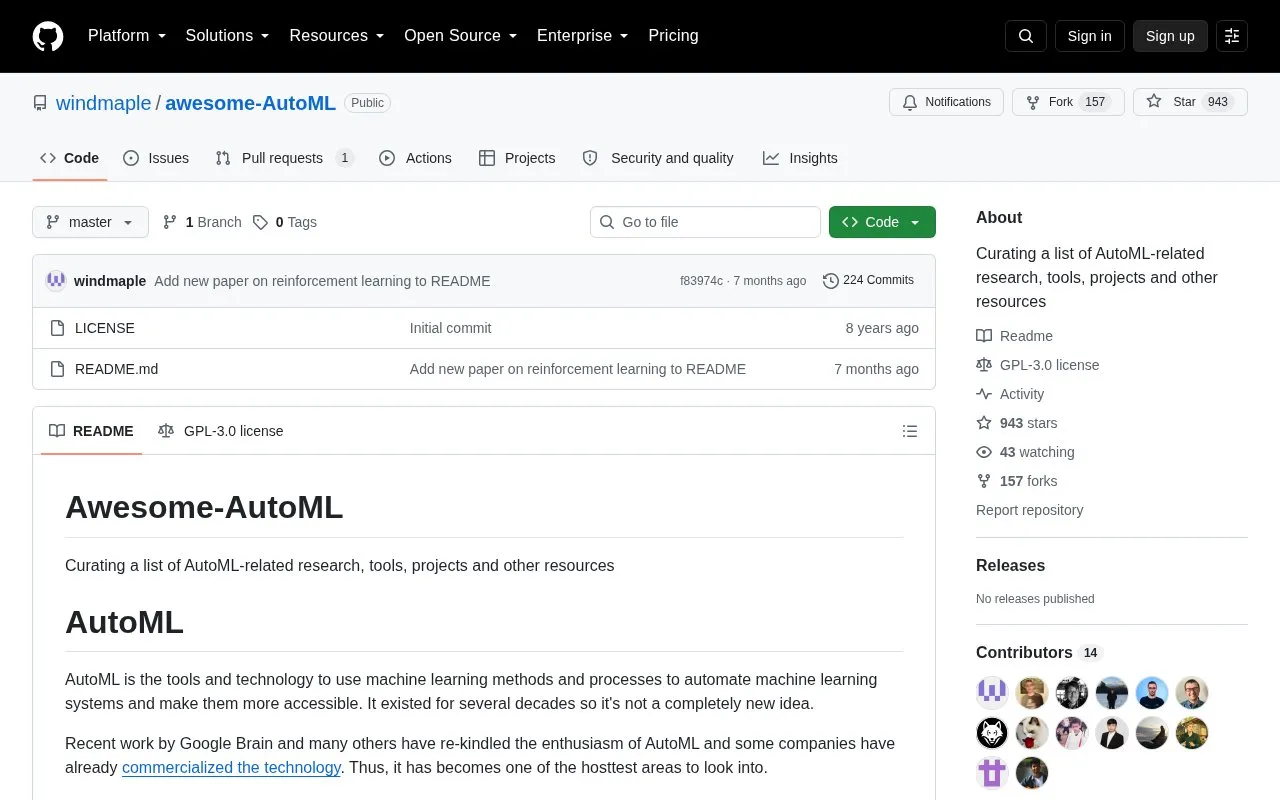This screenshot has height=800, width=1280.
Task: Expand the green Code dropdown button
Action: pos(882,222)
